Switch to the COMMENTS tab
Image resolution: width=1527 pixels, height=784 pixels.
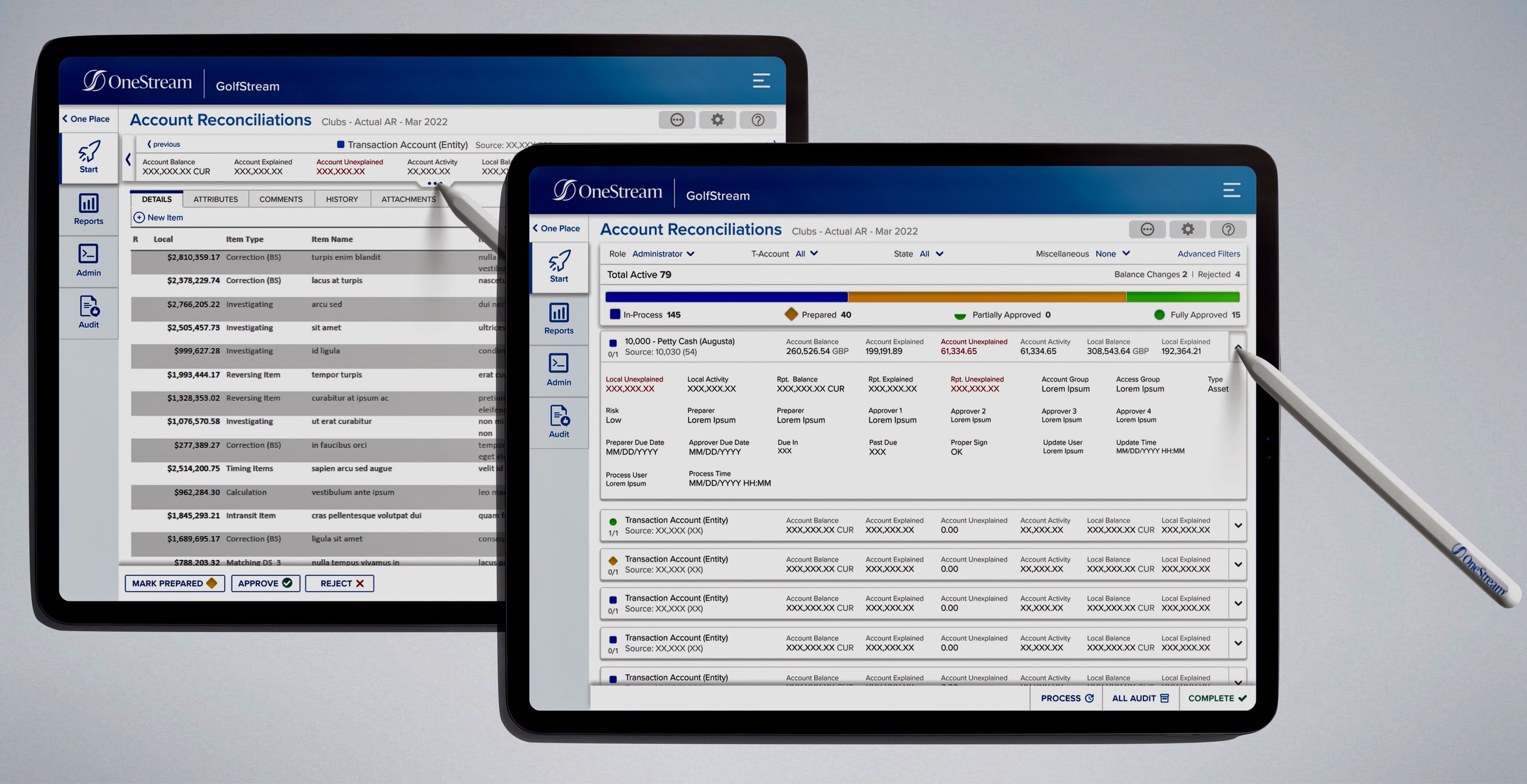coord(281,199)
